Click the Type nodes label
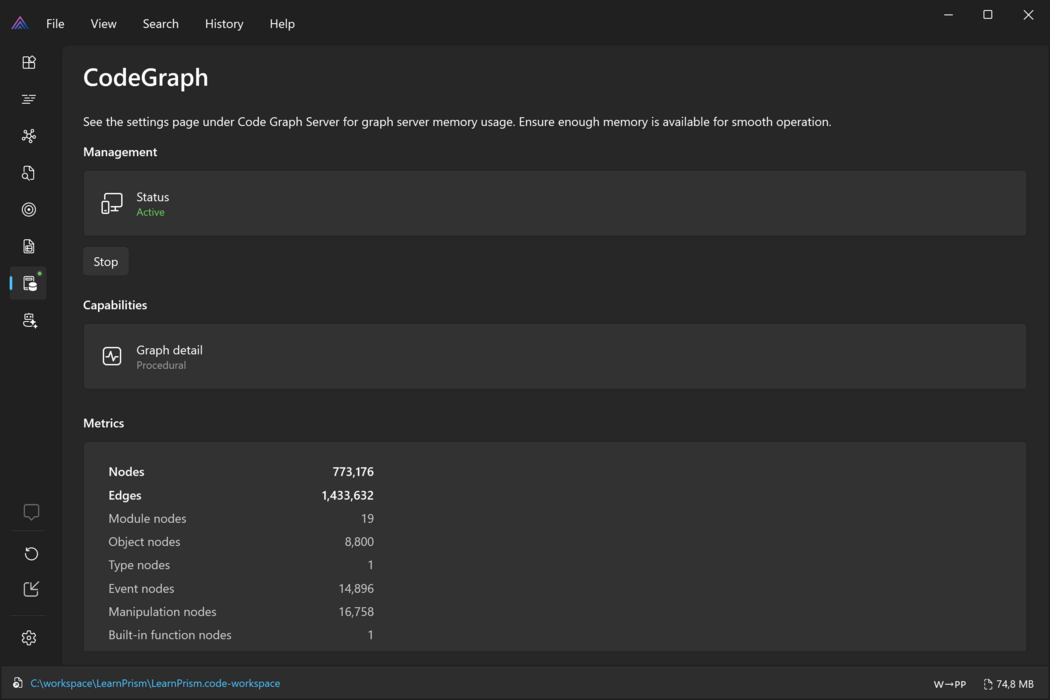 point(139,565)
